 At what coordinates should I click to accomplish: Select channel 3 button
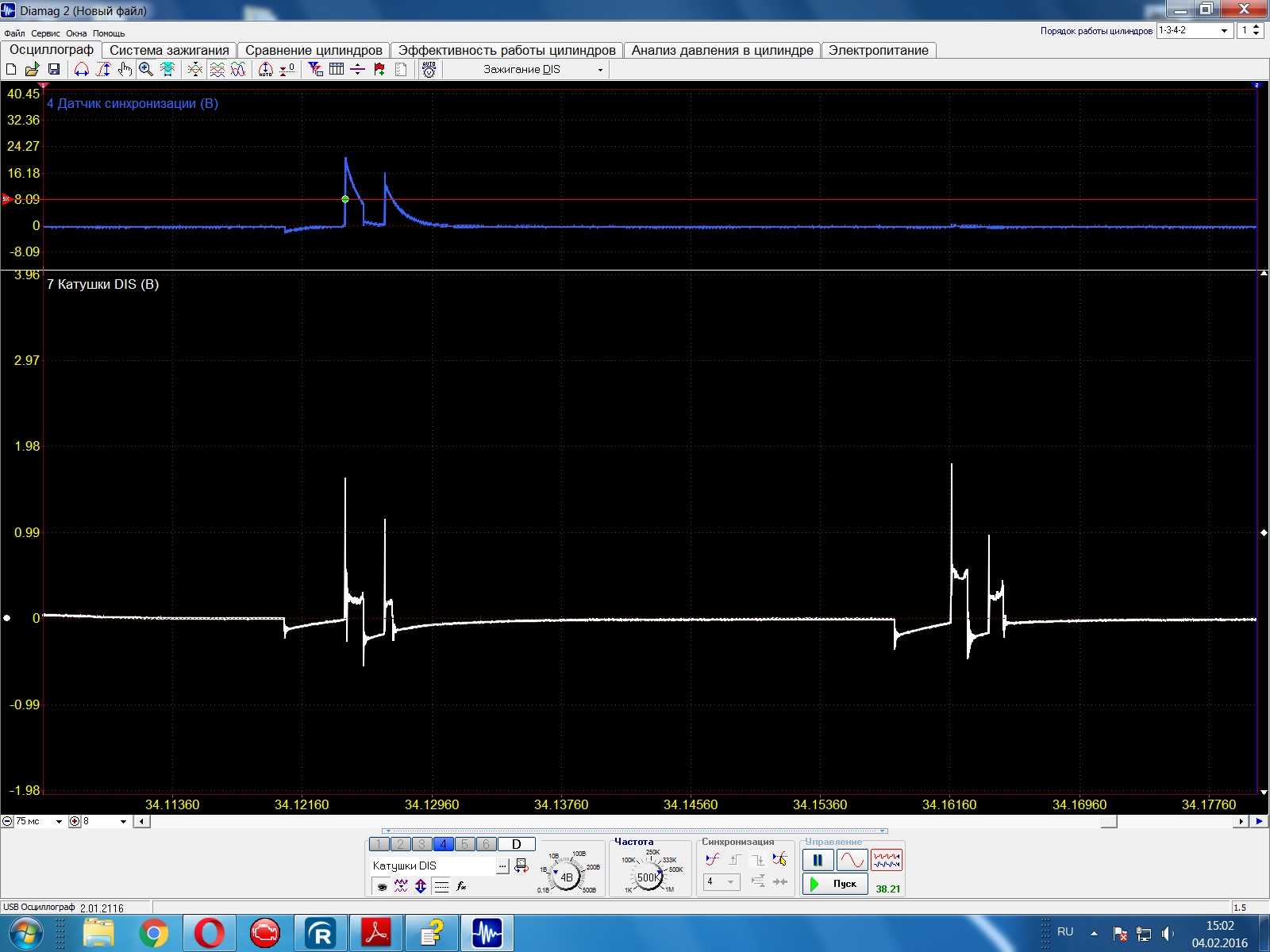point(422,844)
